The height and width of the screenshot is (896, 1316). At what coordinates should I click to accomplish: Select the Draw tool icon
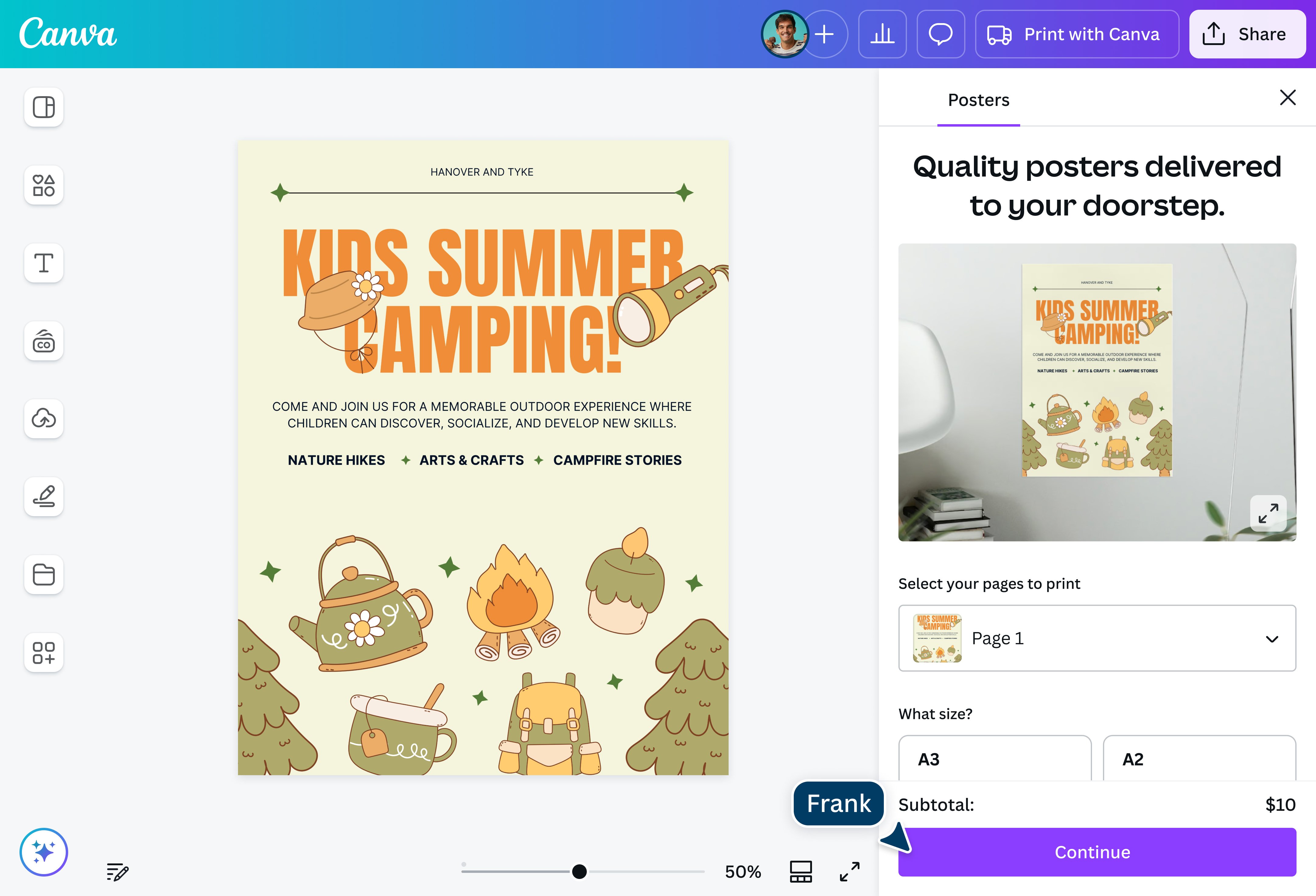click(x=44, y=497)
